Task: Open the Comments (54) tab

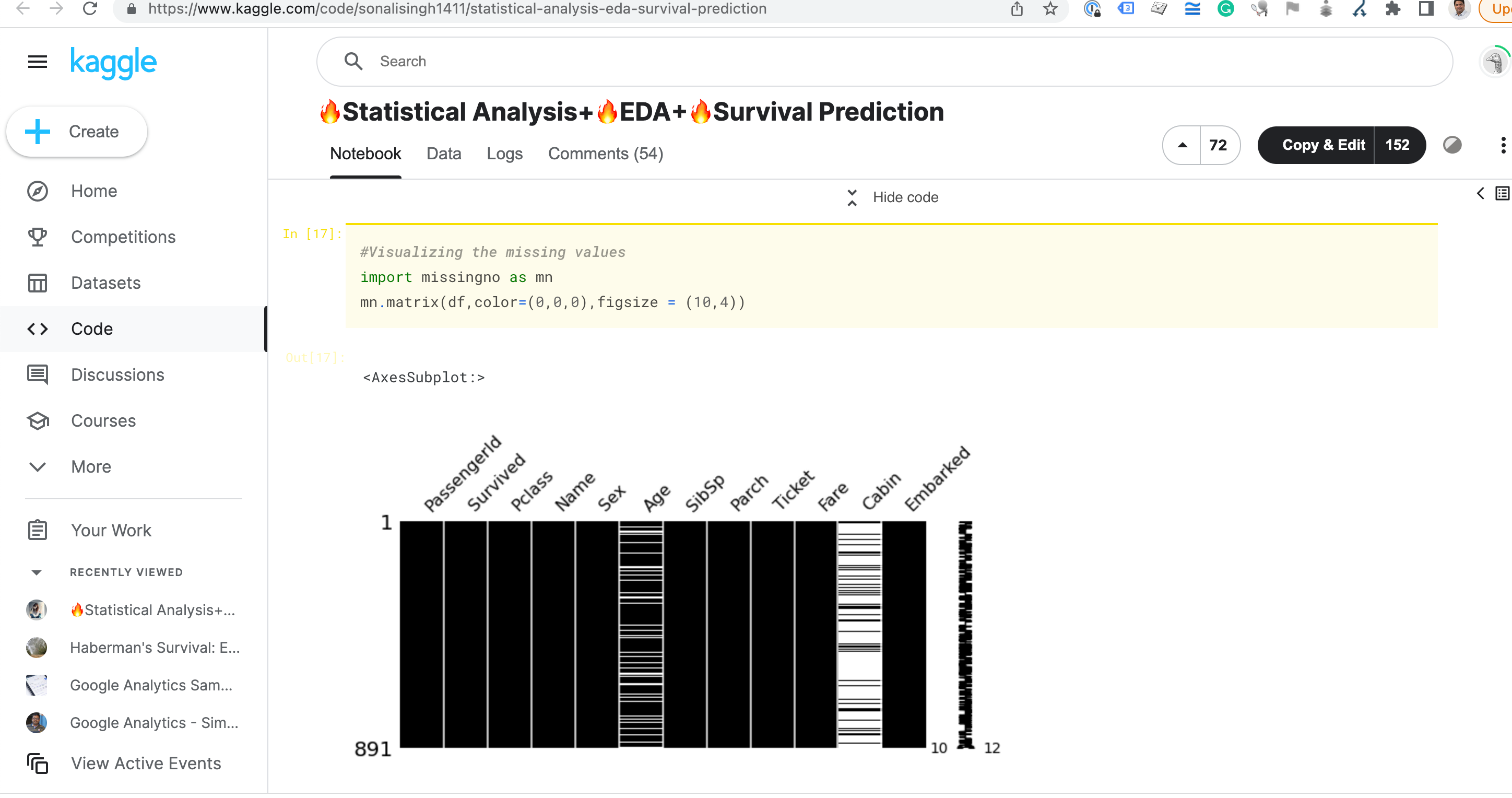Action: 605,154
